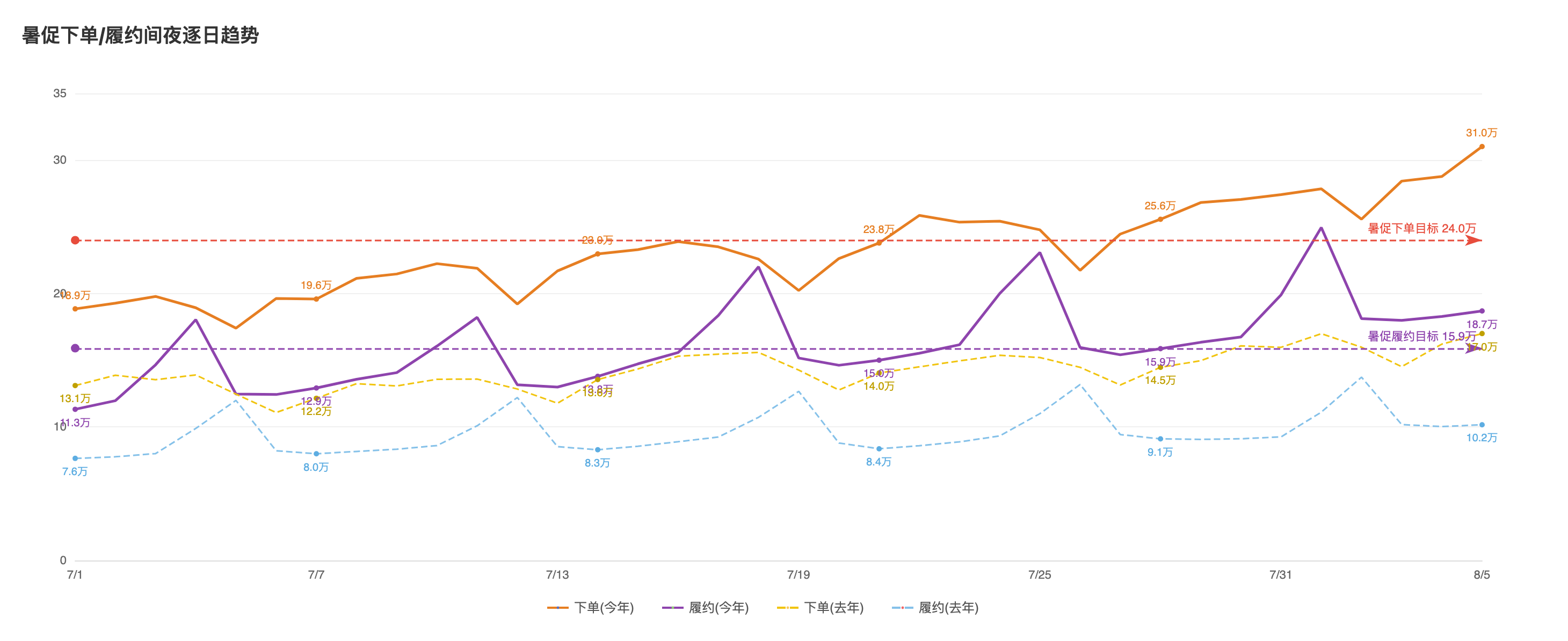Viewport: 1568px width, 641px height.
Task: Click the red dot starting 暑促下单目标 line
Action: tap(75, 241)
